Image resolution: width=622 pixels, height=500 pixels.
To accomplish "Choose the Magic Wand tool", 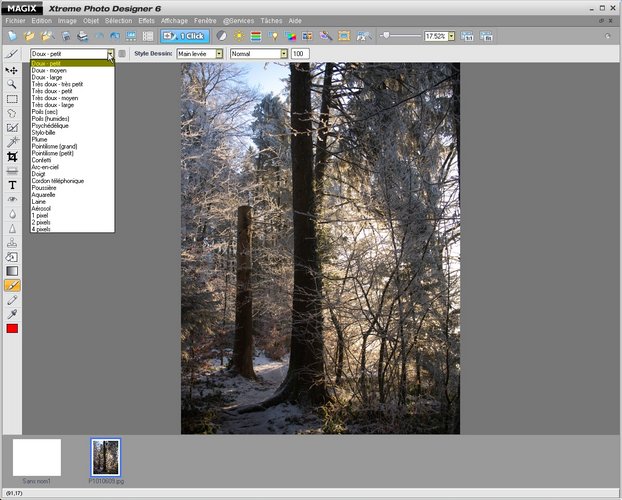I will click(x=12, y=142).
